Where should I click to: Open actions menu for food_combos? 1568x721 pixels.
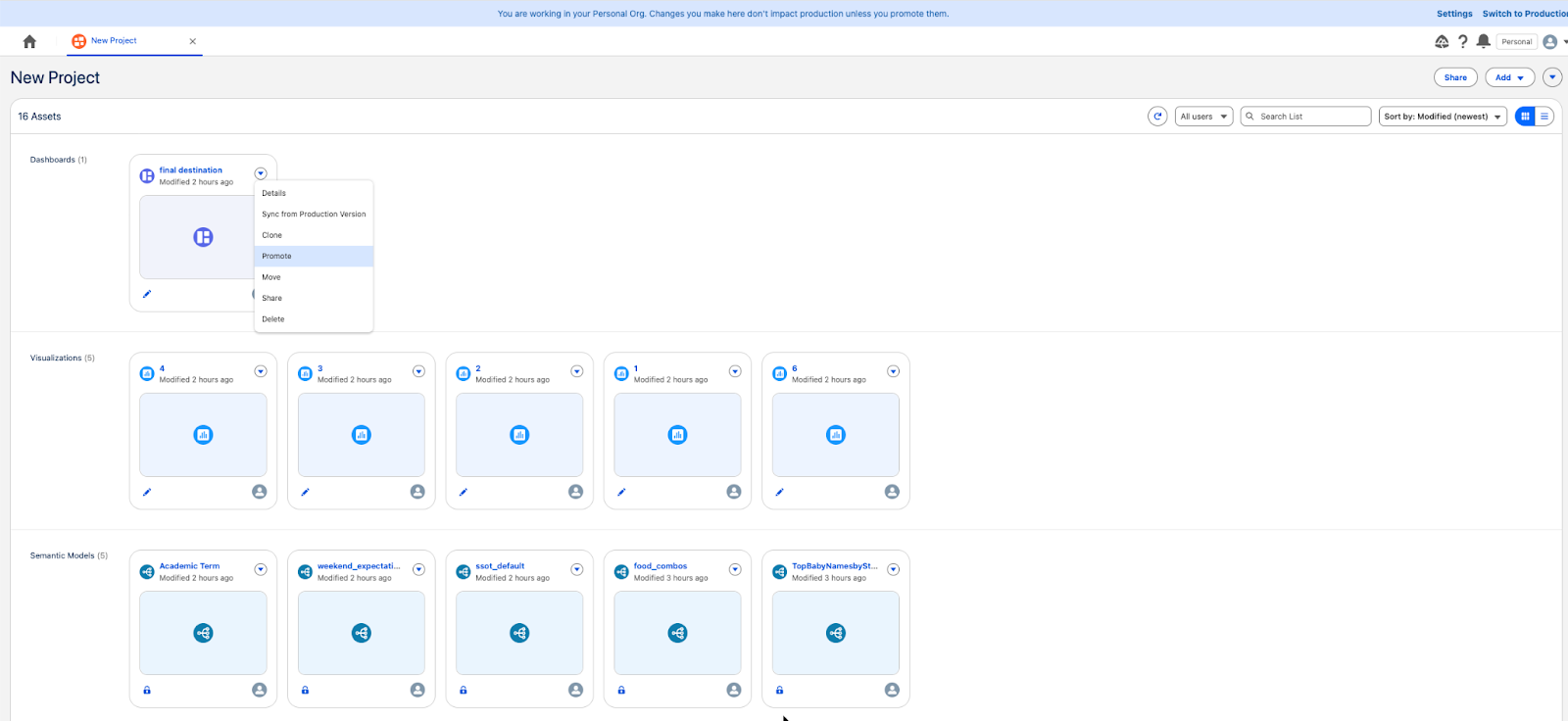(735, 569)
